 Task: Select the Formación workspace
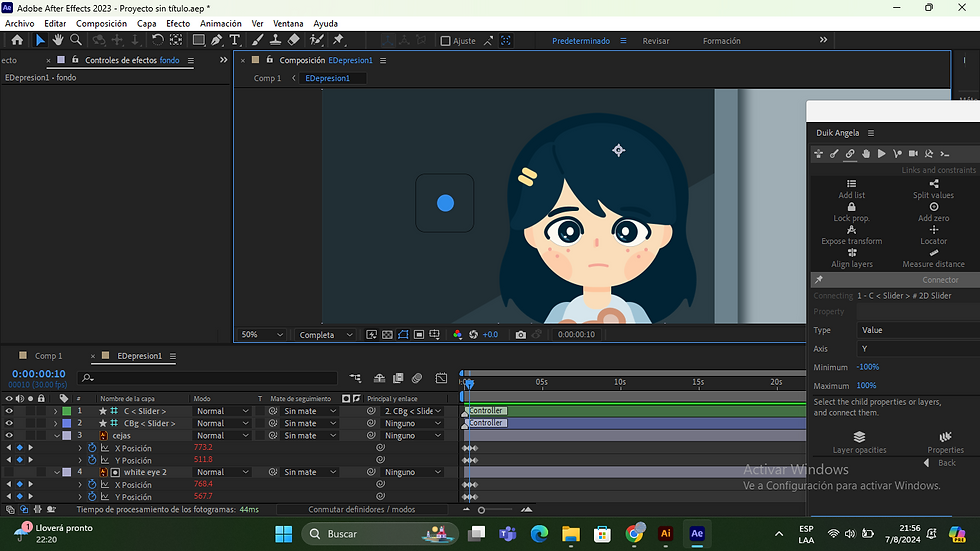tap(721, 41)
